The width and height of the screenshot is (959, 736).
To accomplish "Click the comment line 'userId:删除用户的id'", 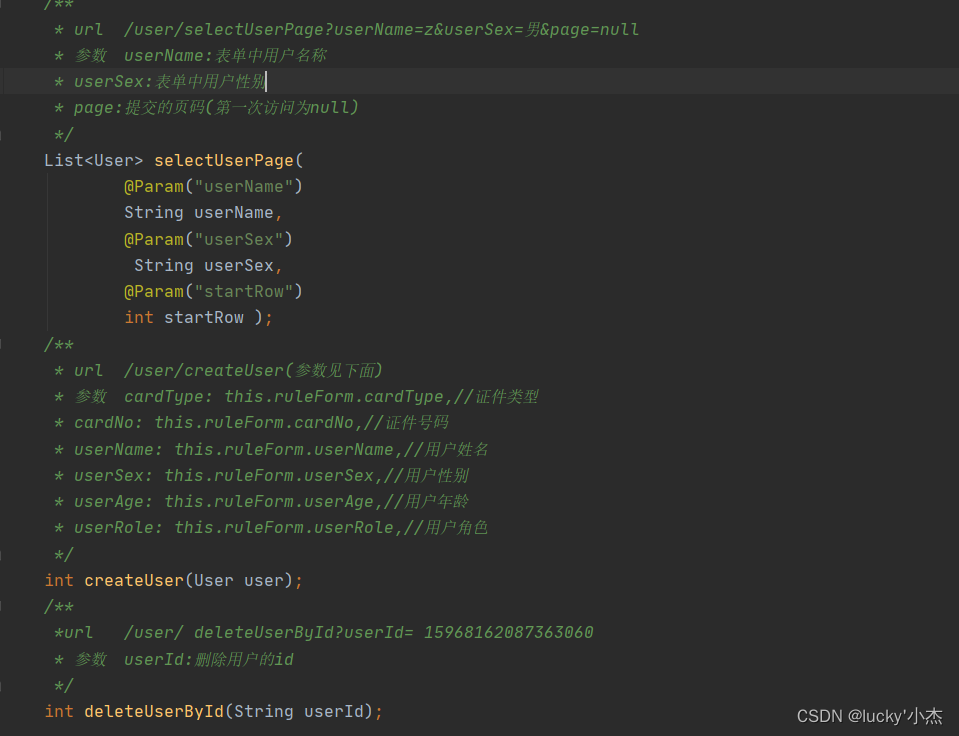I will pyautogui.click(x=174, y=660).
